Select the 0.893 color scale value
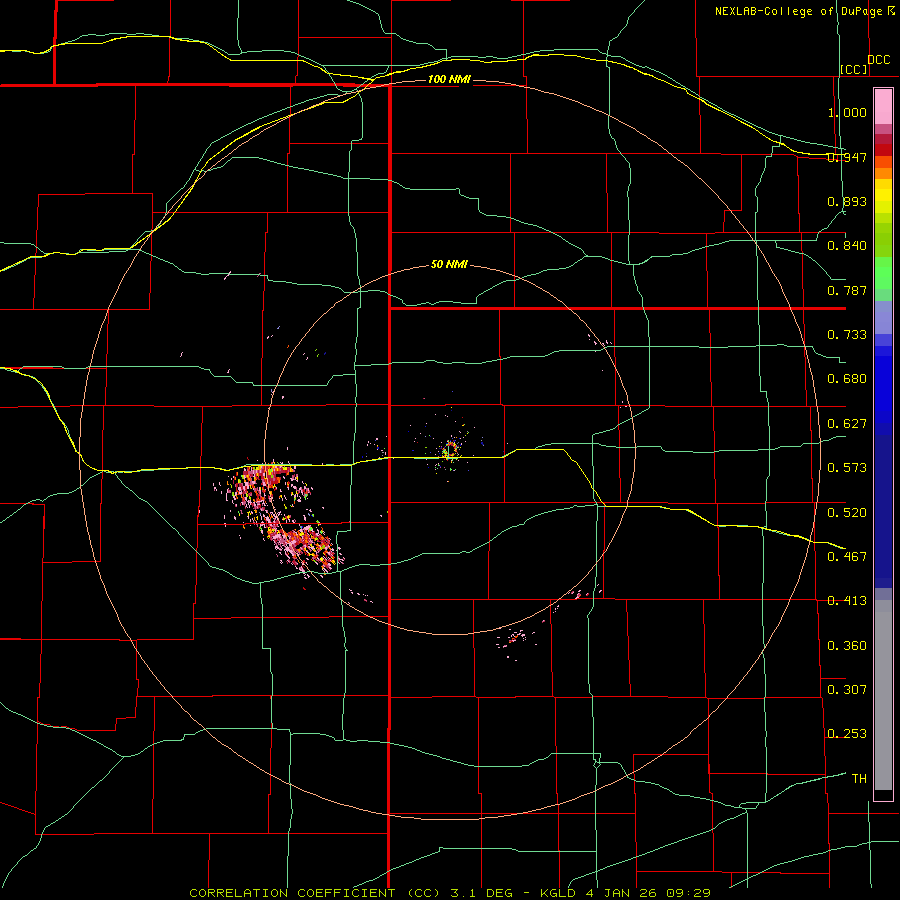Screen dimensions: 900x900 tap(847, 201)
